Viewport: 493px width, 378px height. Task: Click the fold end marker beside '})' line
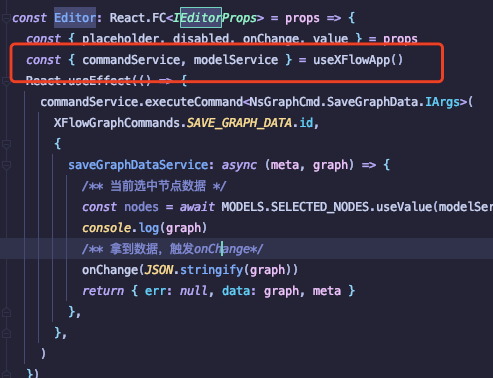point(6,374)
